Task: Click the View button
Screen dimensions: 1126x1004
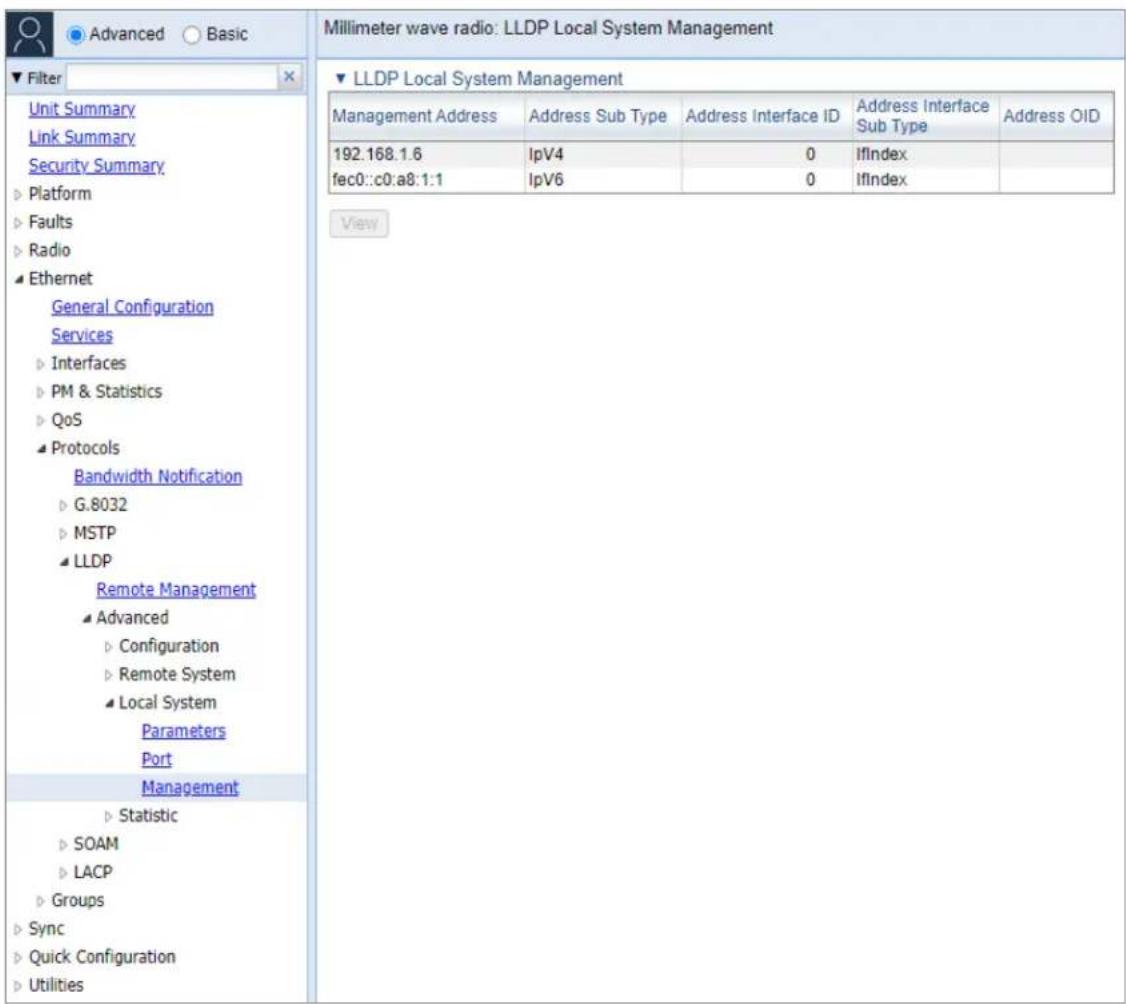Action: pos(359,223)
